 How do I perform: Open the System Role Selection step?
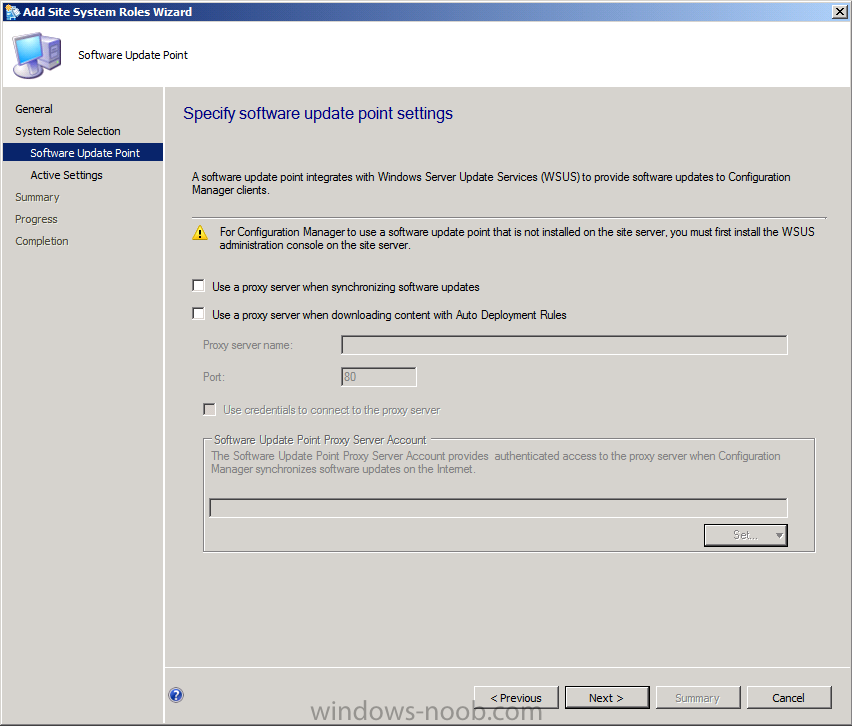pyautogui.click(x=67, y=131)
